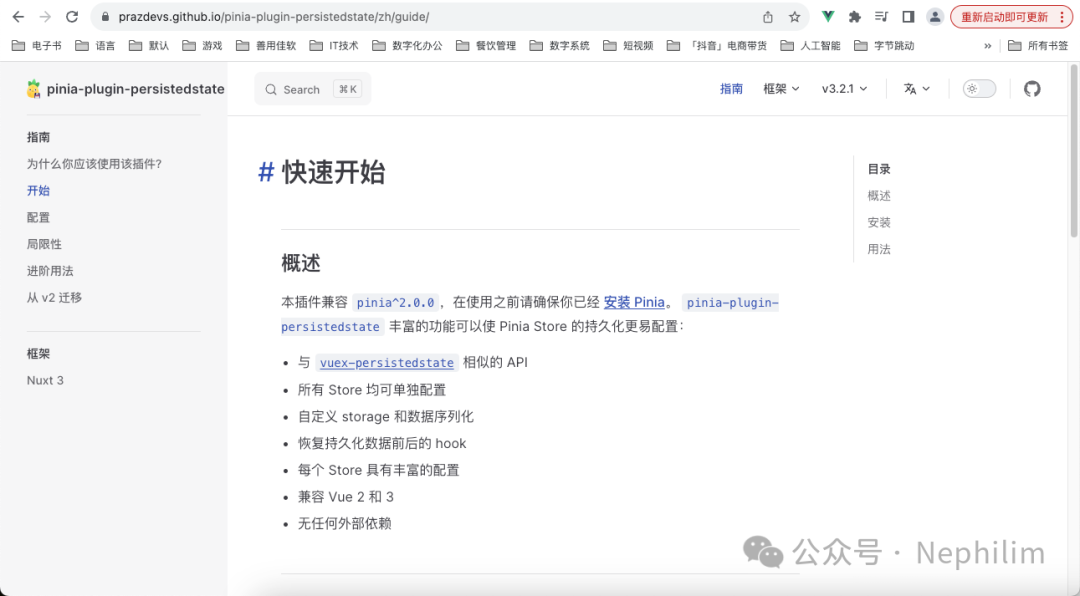Image resolution: width=1080 pixels, height=596 pixels.
Task: Click pinia-plugin-persistedstate site title
Action: [136, 89]
